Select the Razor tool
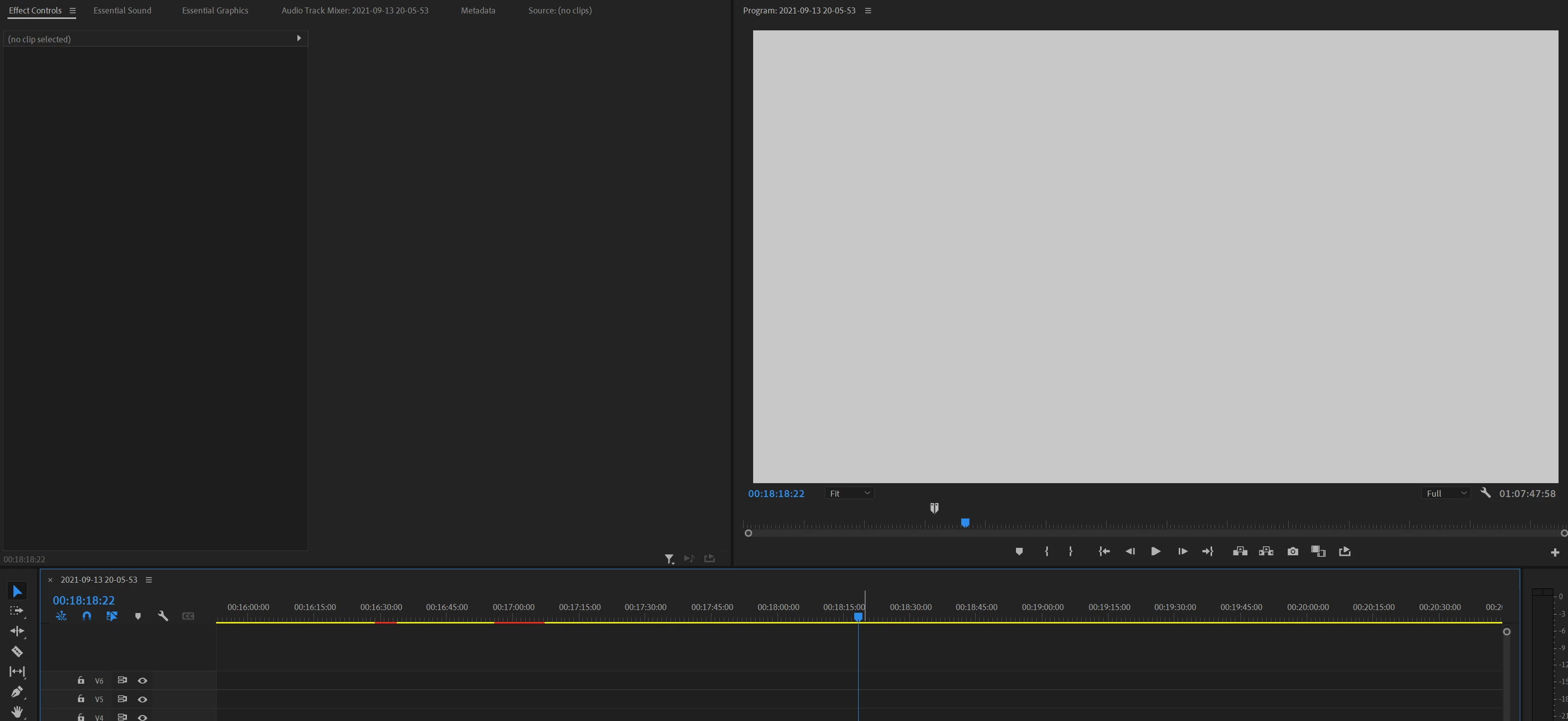Image resolution: width=1568 pixels, height=721 pixels. [x=17, y=652]
